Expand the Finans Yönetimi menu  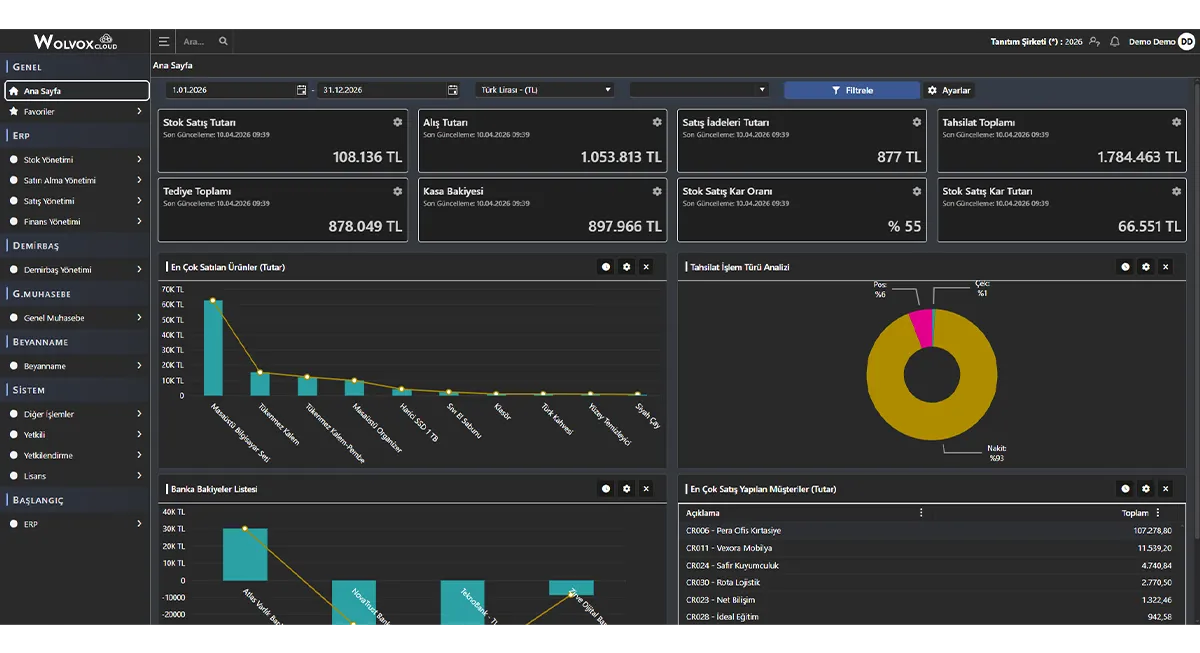(76, 222)
